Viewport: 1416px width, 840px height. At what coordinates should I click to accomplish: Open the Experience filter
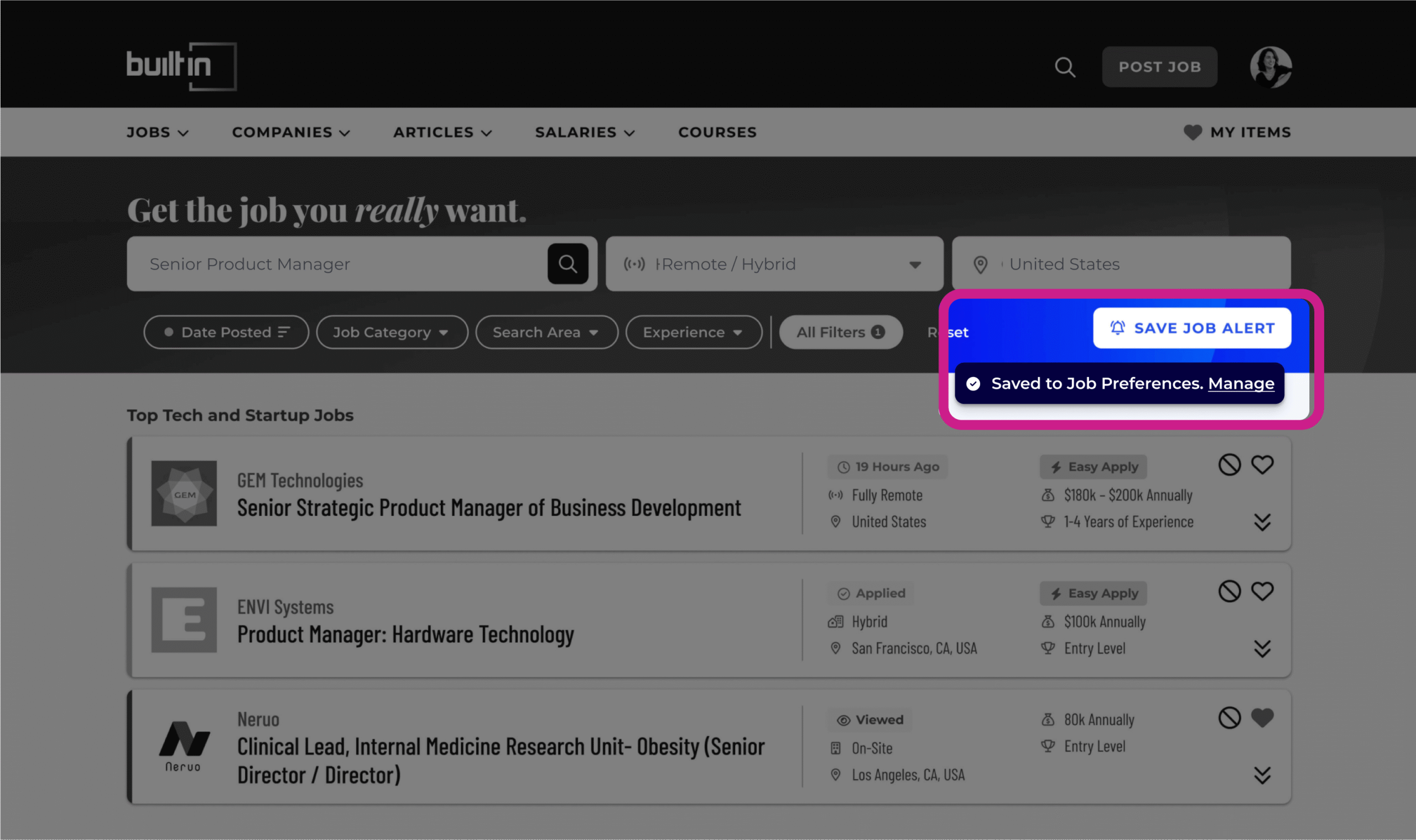tap(694, 332)
